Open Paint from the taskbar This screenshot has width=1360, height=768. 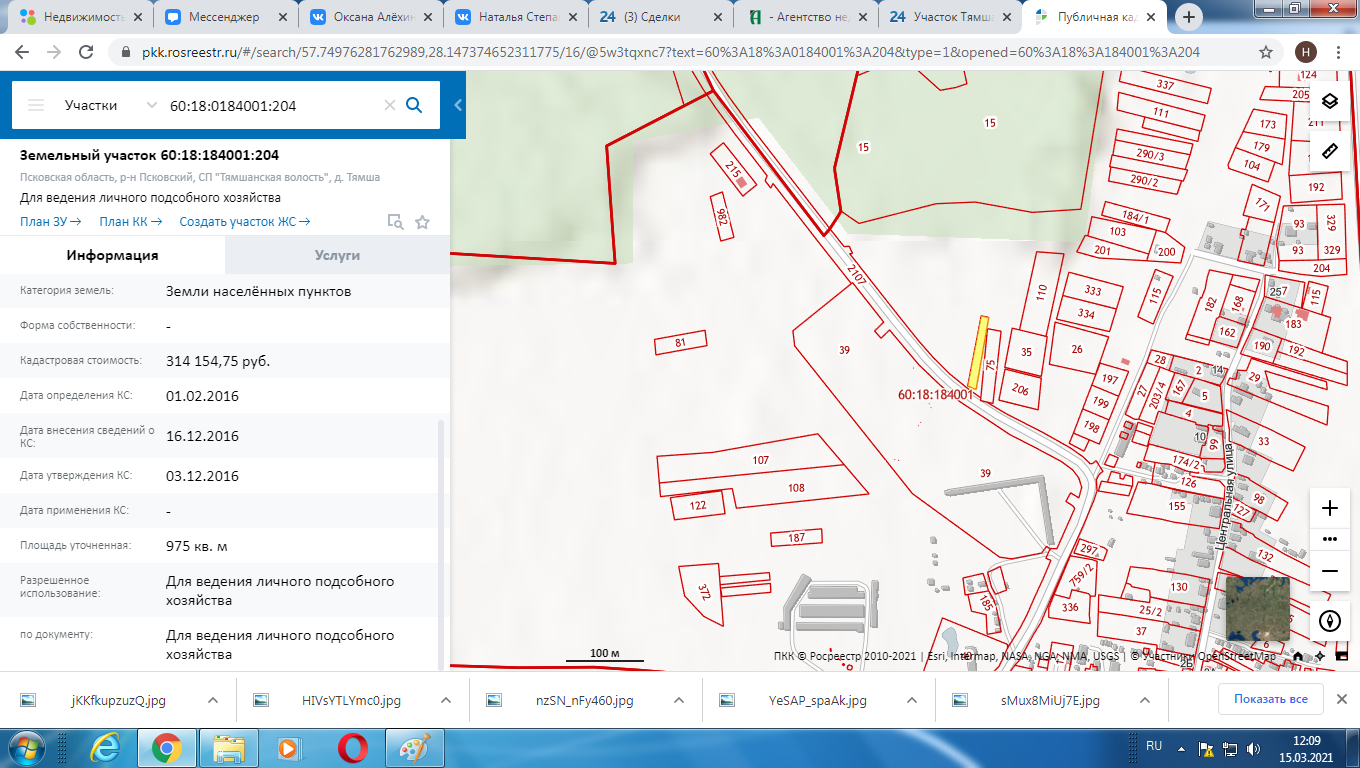pyautogui.click(x=413, y=747)
